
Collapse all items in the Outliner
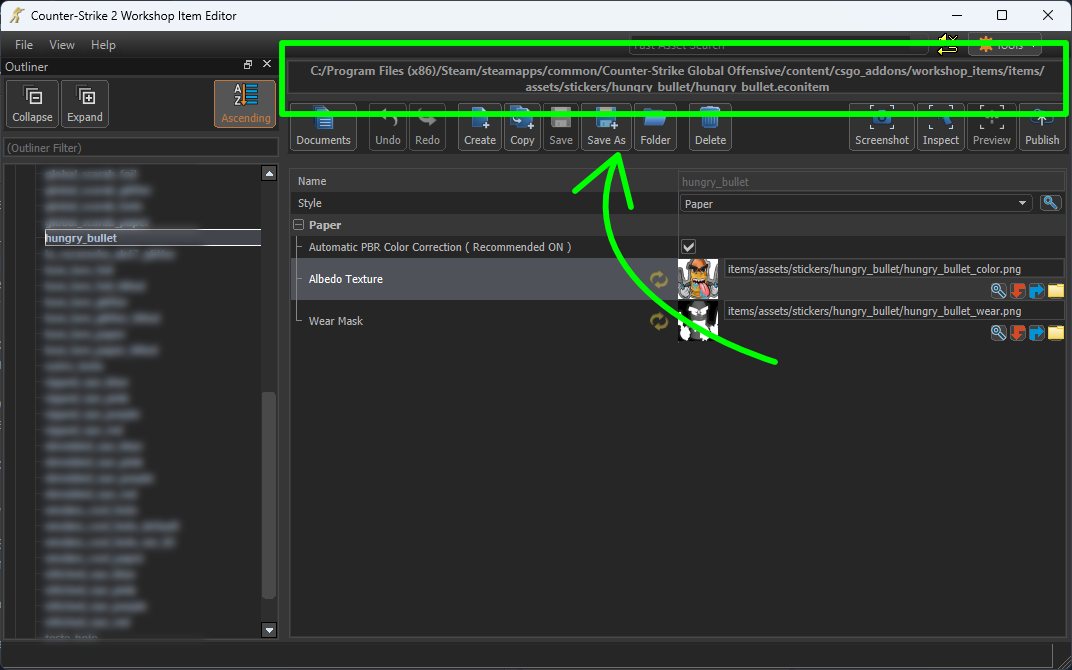[x=32, y=104]
